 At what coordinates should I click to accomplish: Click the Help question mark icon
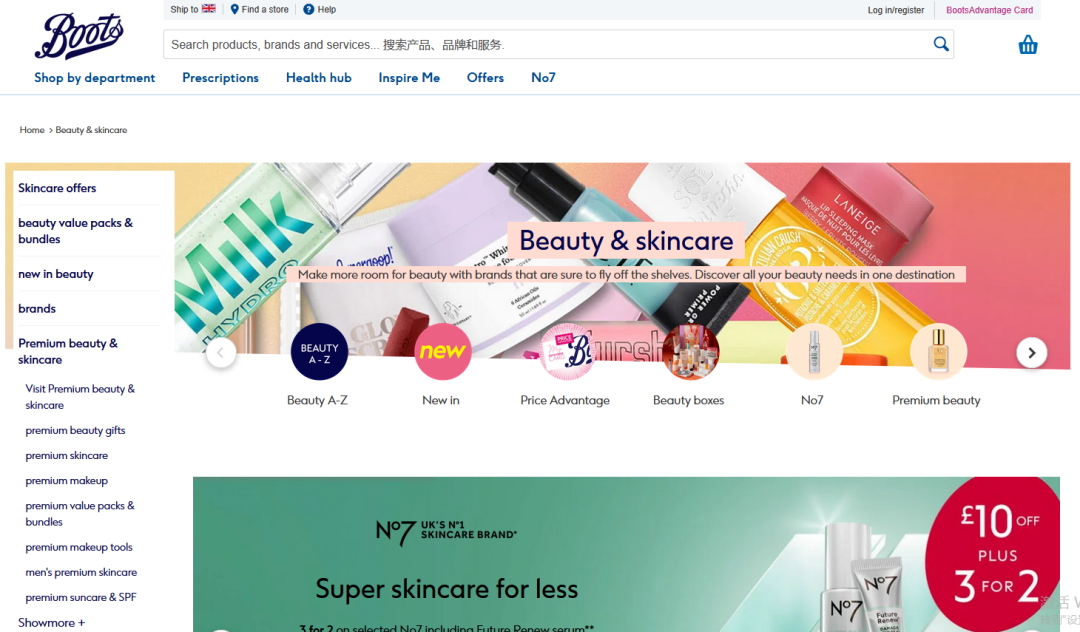click(x=309, y=10)
